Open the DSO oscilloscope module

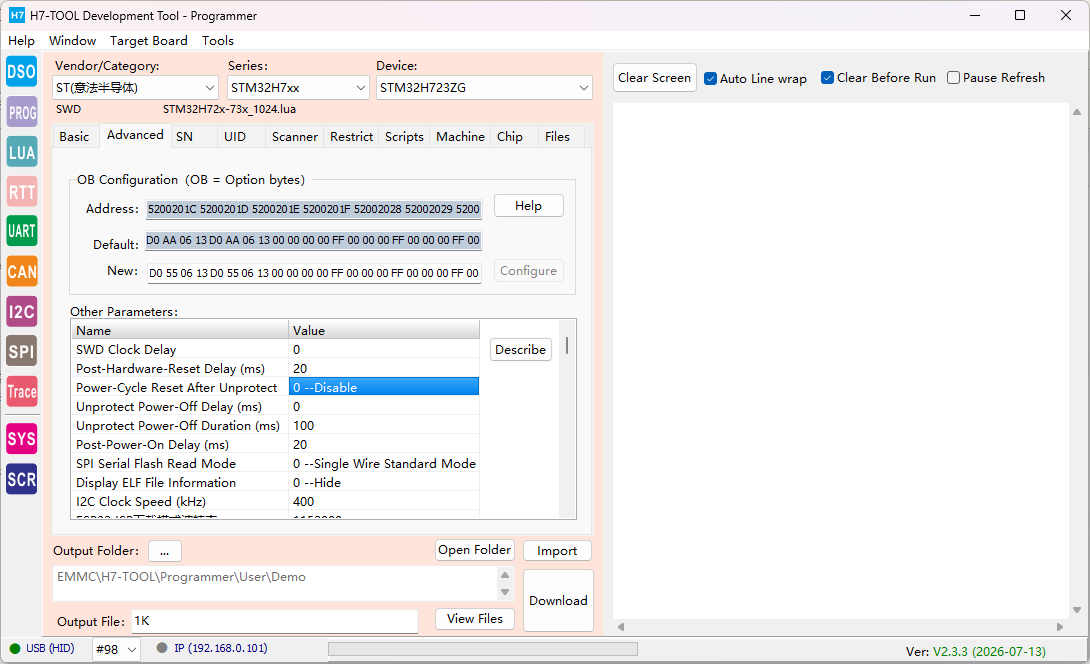click(x=22, y=72)
